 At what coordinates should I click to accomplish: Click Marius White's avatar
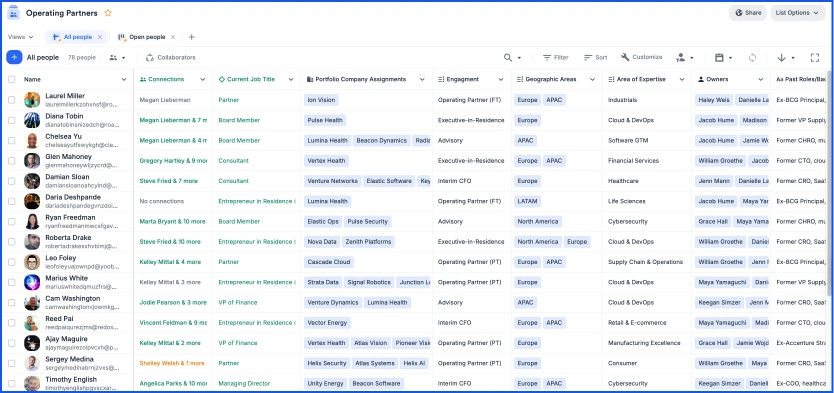(x=32, y=282)
